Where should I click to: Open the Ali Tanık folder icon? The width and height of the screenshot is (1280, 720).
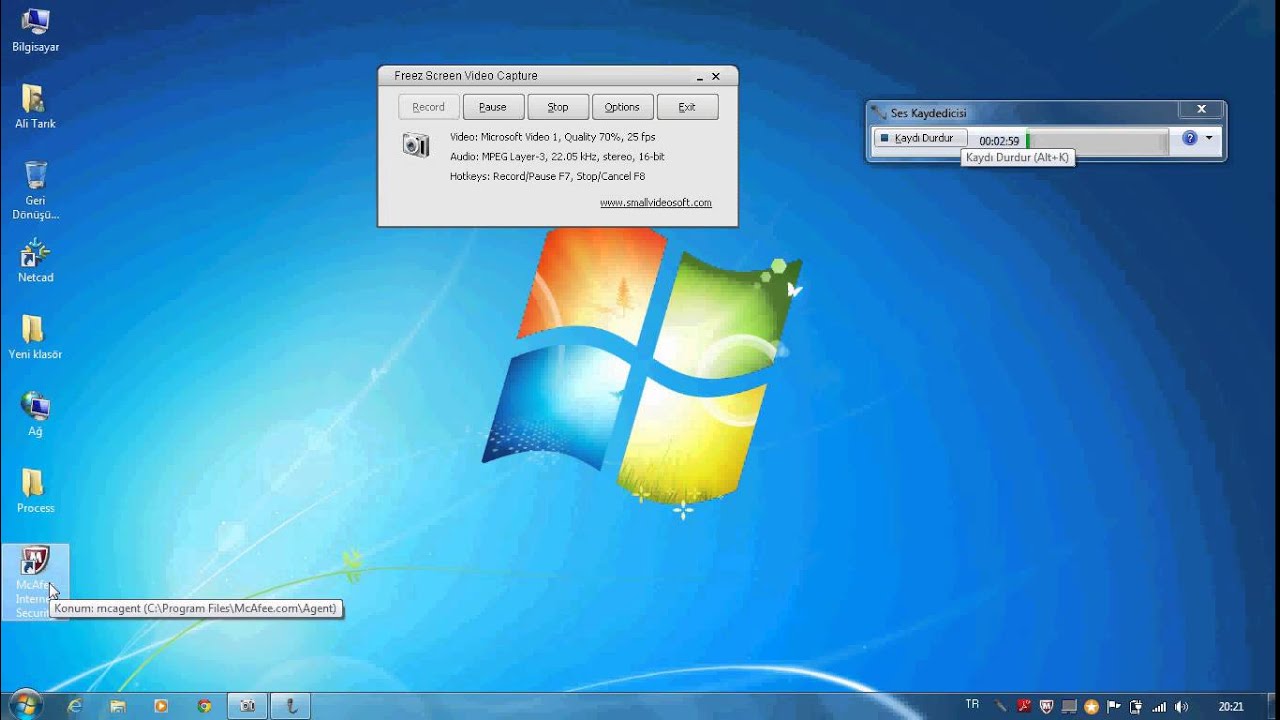tap(35, 107)
